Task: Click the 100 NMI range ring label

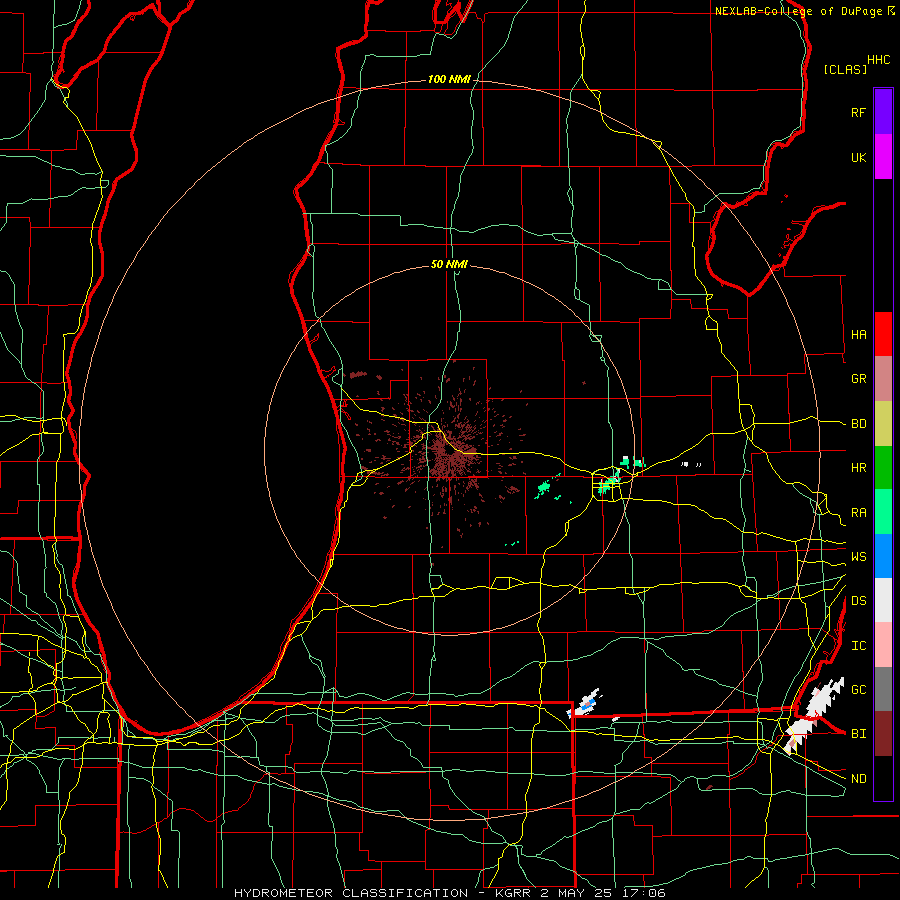Action: [x=449, y=79]
